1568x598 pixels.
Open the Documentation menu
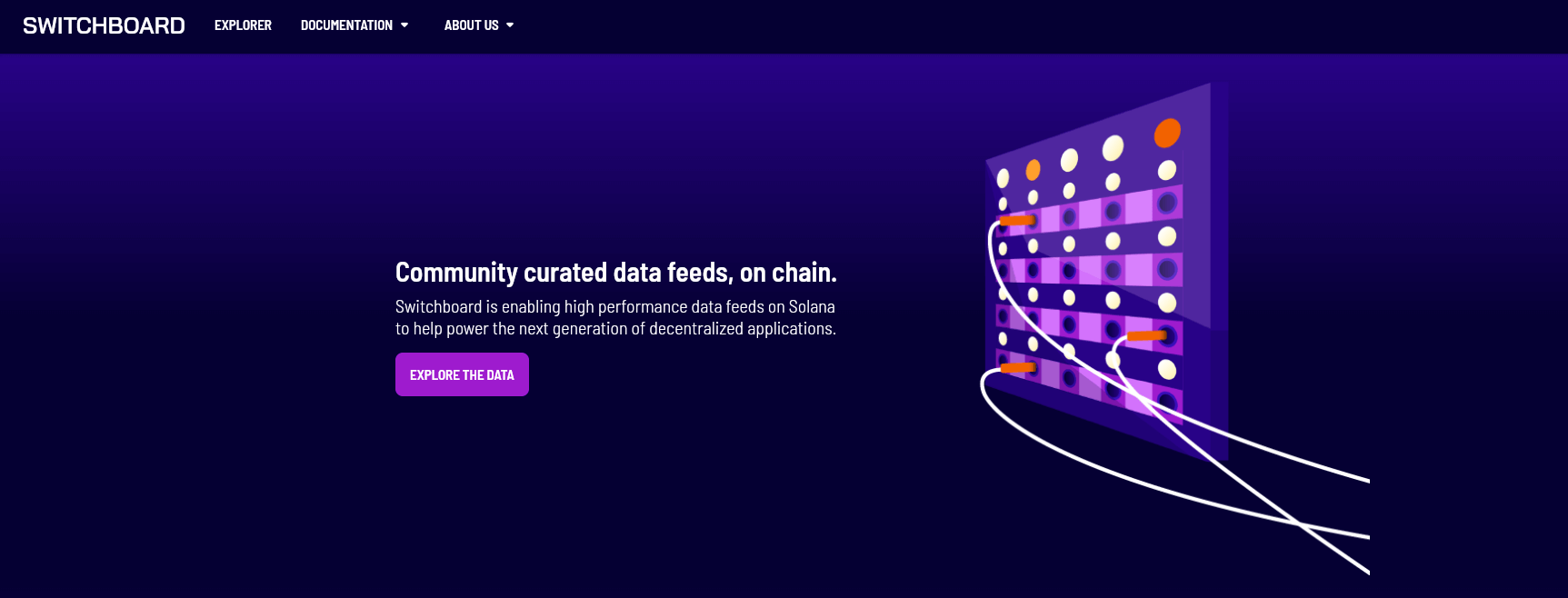point(346,25)
